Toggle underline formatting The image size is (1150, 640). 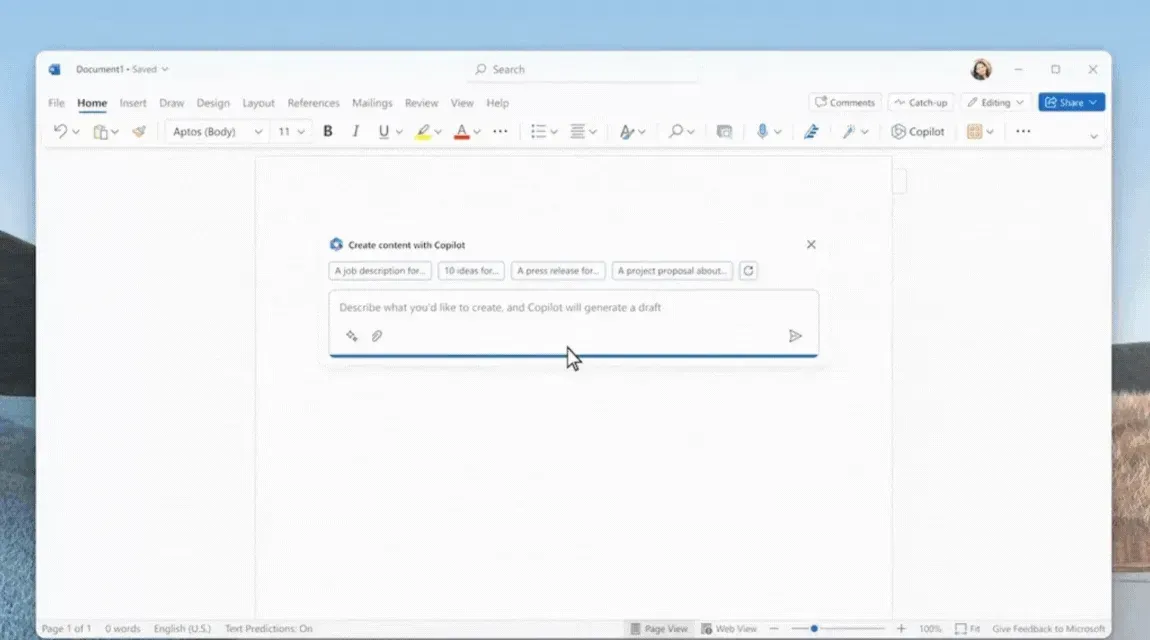[x=383, y=131]
